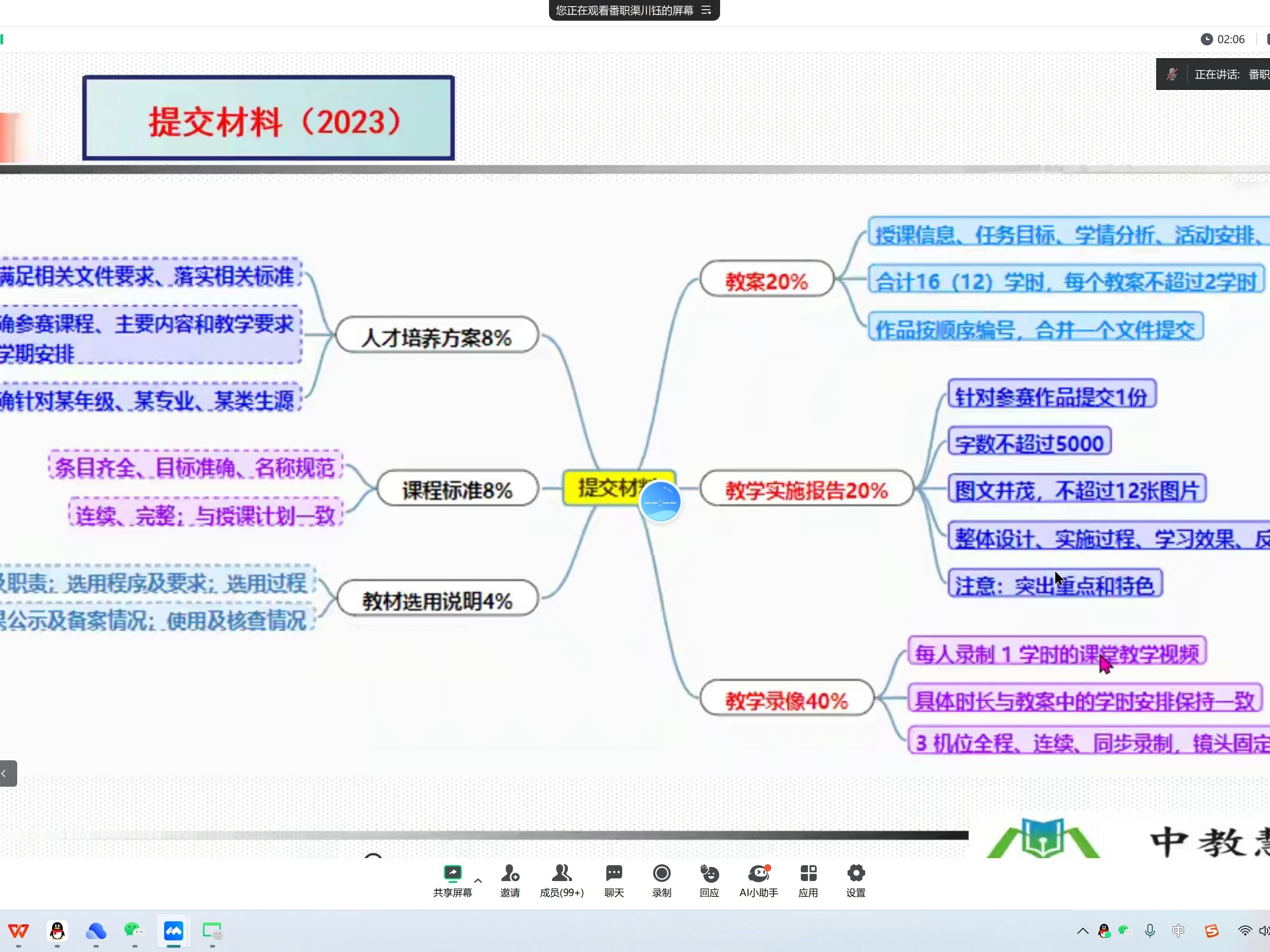
Task: Open WeChat in taskbar
Action: [134, 930]
